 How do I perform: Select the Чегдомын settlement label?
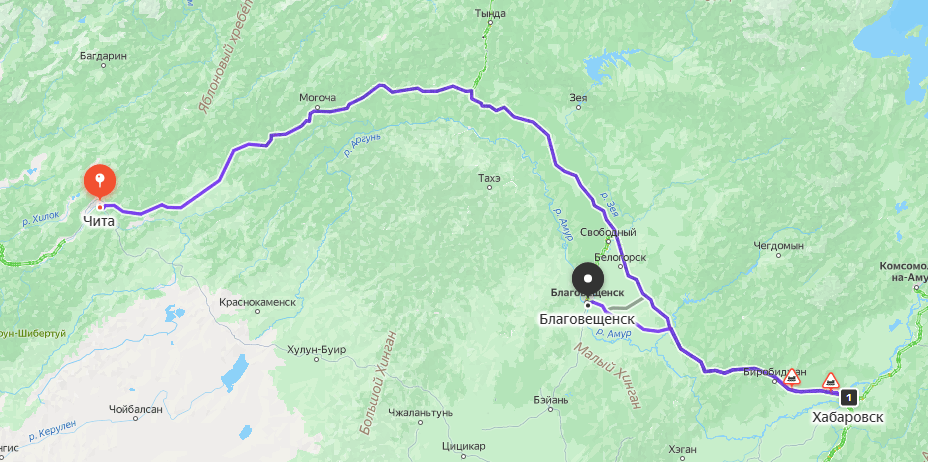click(778, 245)
